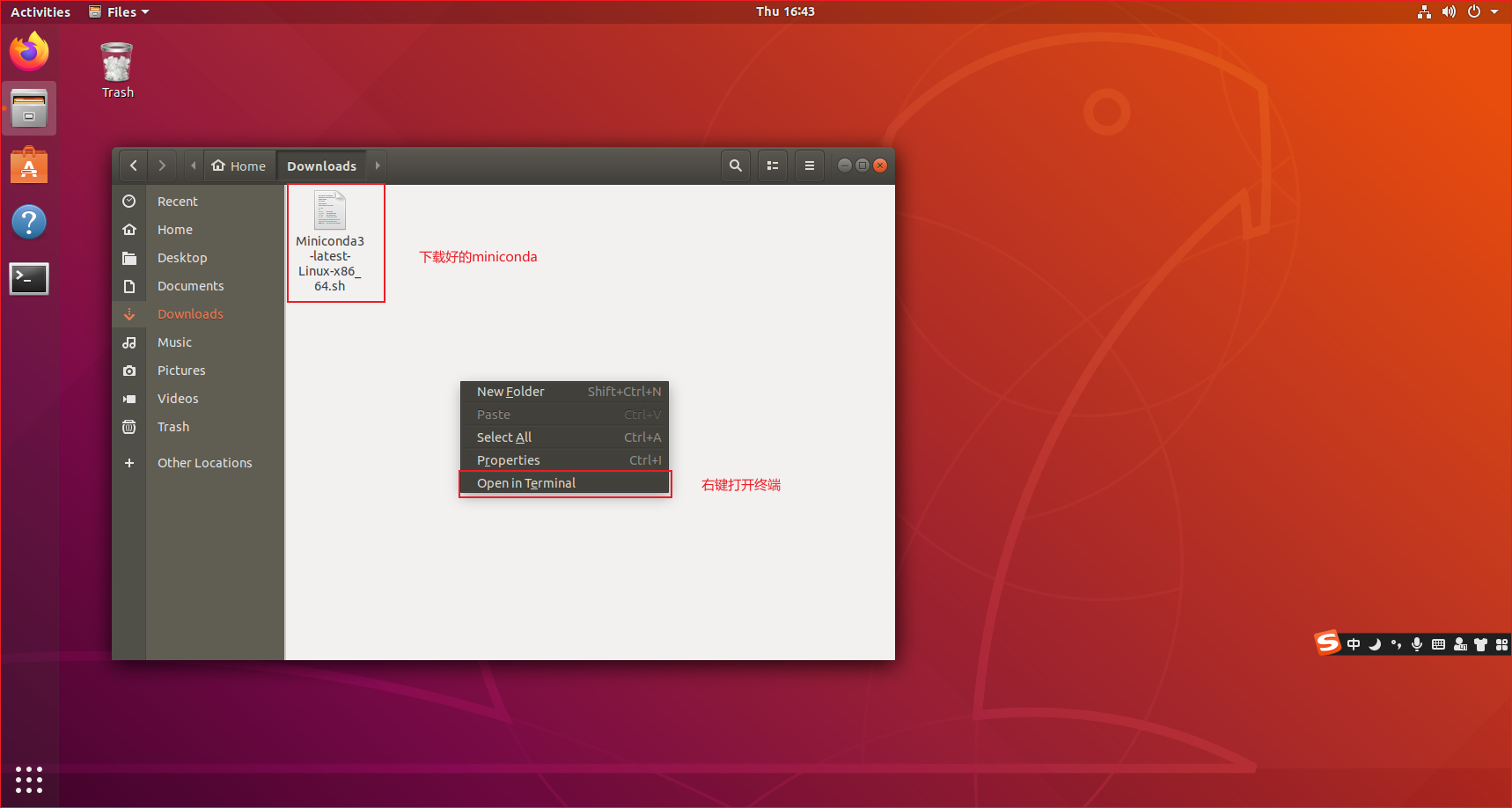The width and height of the screenshot is (1512, 808).
Task: Open Videos in the sidebar
Action: point(198,399)
